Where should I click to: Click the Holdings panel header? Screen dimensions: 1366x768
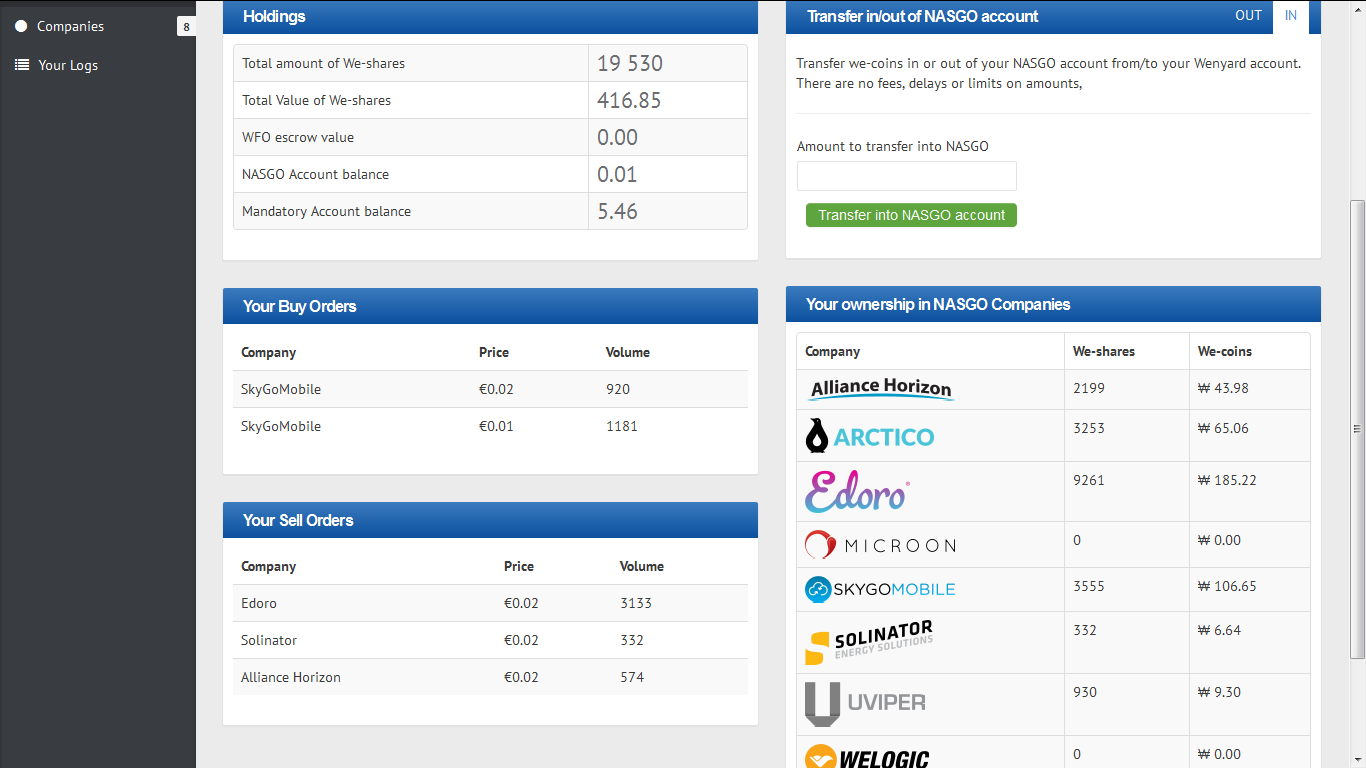pyautogui.click(x=490, y=16)
